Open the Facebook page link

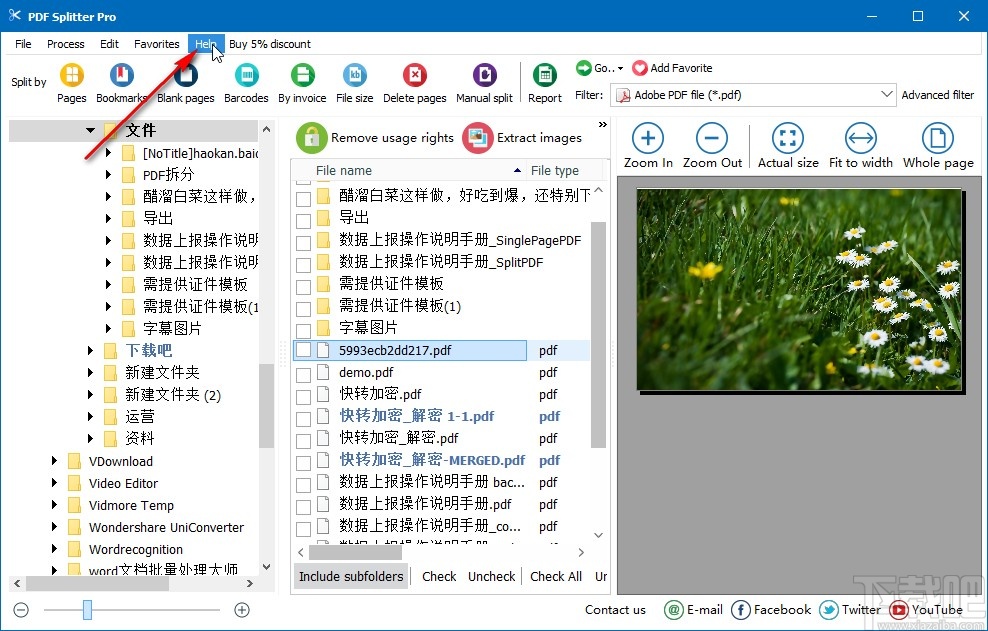[x=771, y=610]
